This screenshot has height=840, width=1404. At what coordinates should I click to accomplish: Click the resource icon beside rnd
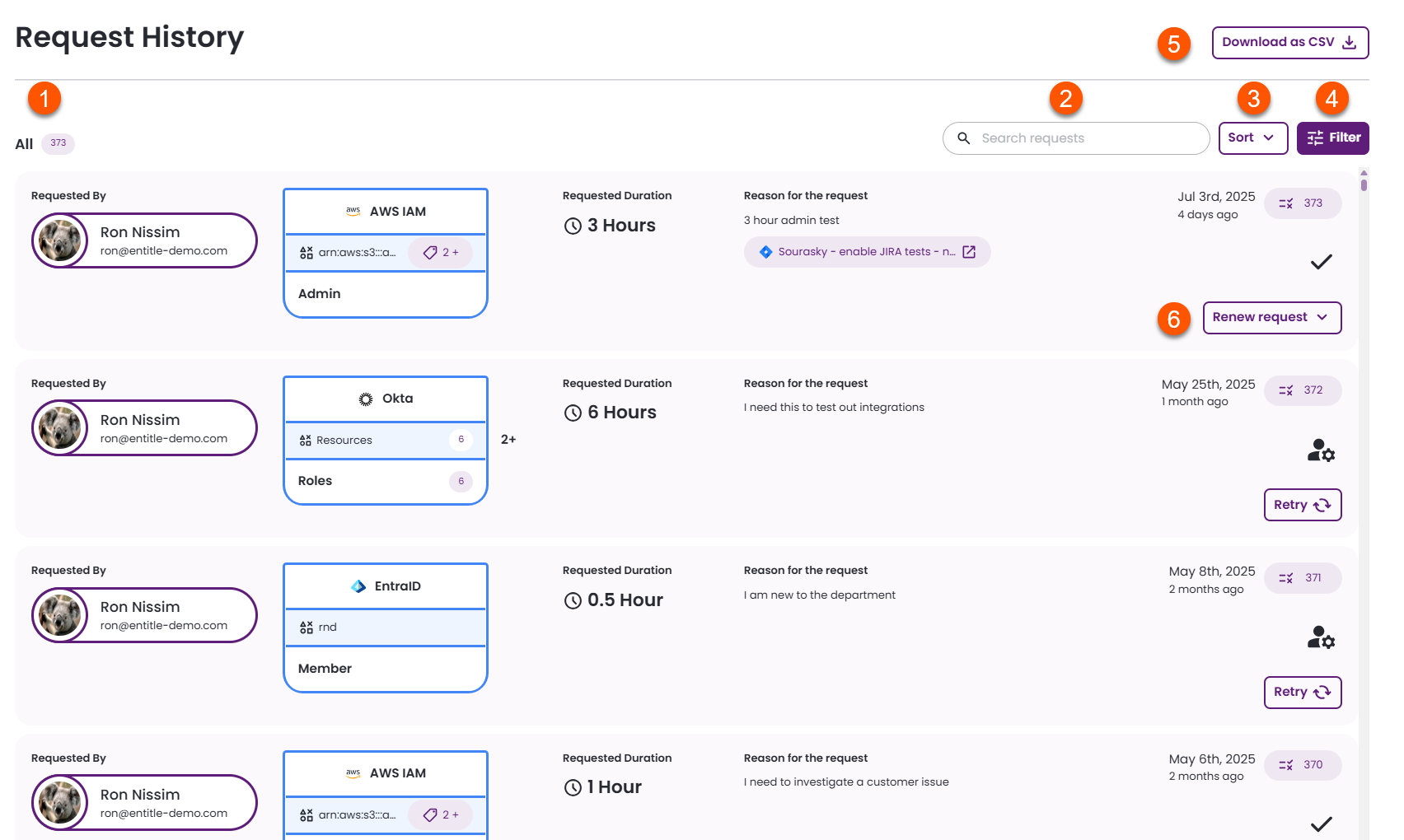point(307,628)
